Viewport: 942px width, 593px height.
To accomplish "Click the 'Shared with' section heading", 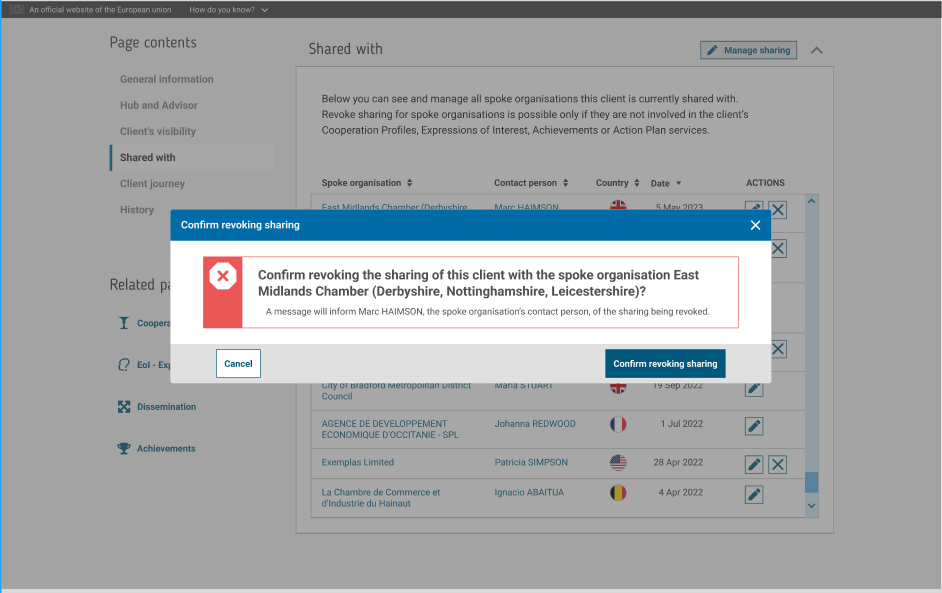I will [345, 49].
